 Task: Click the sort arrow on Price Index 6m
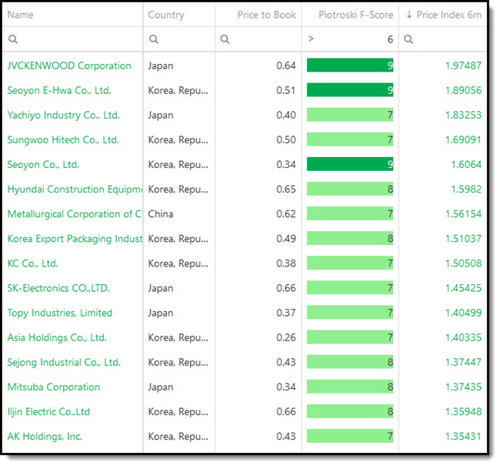click(x=409, y=15)
